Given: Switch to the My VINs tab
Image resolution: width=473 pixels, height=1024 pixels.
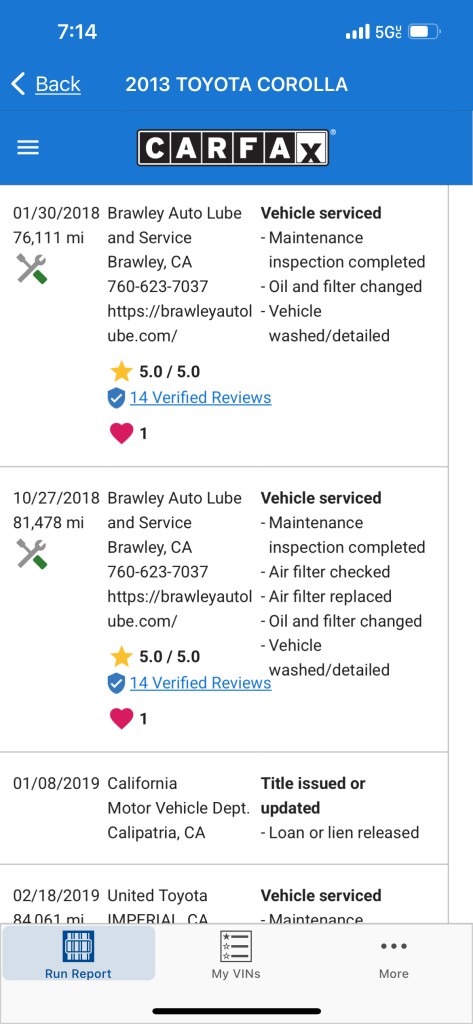Looking at the screenshot, I should click(x=236, y=953).
